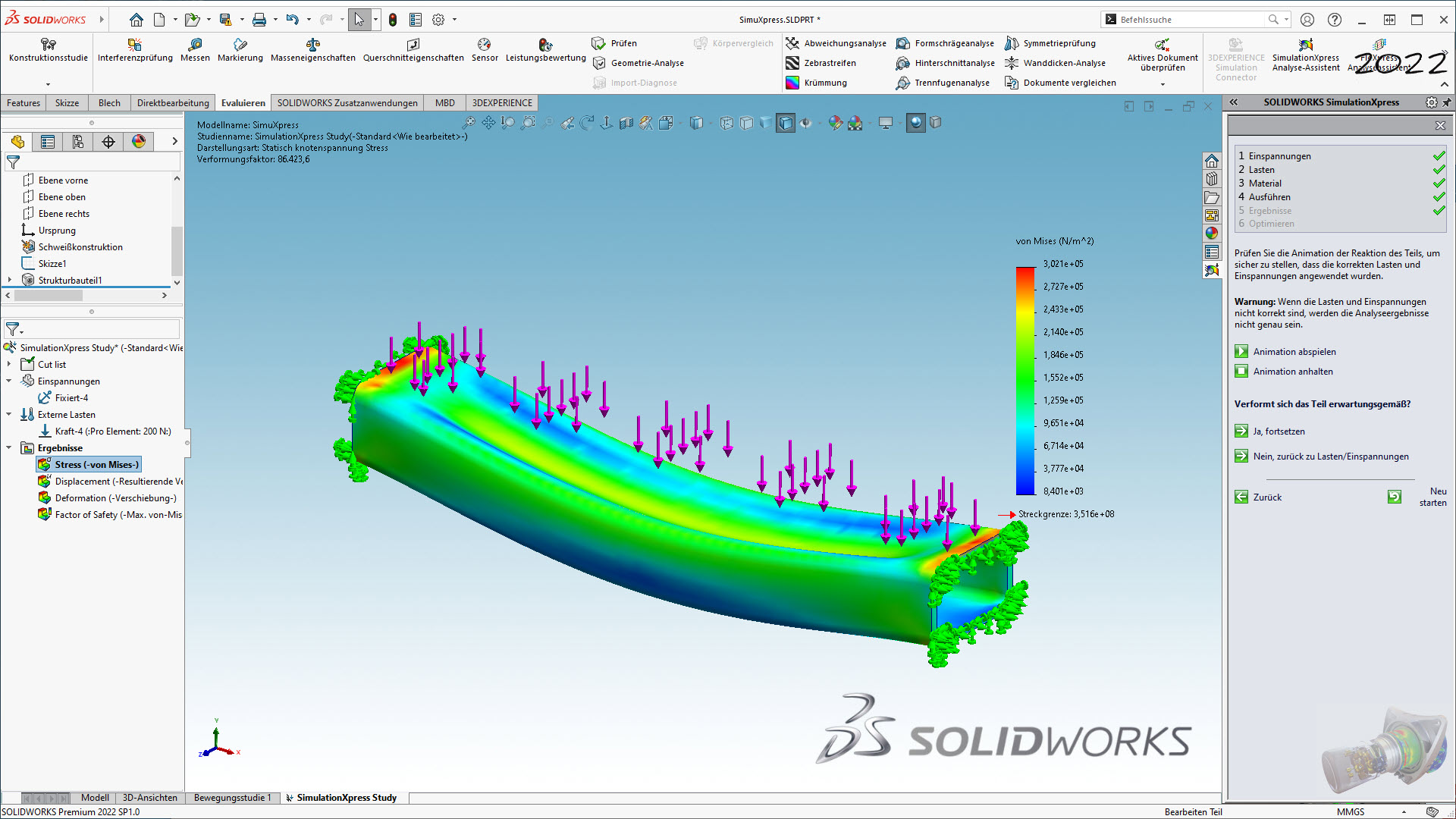1456x819 pixels.
Task: Open the ConfigurationManager tab icon
Action: coord(78,142)
